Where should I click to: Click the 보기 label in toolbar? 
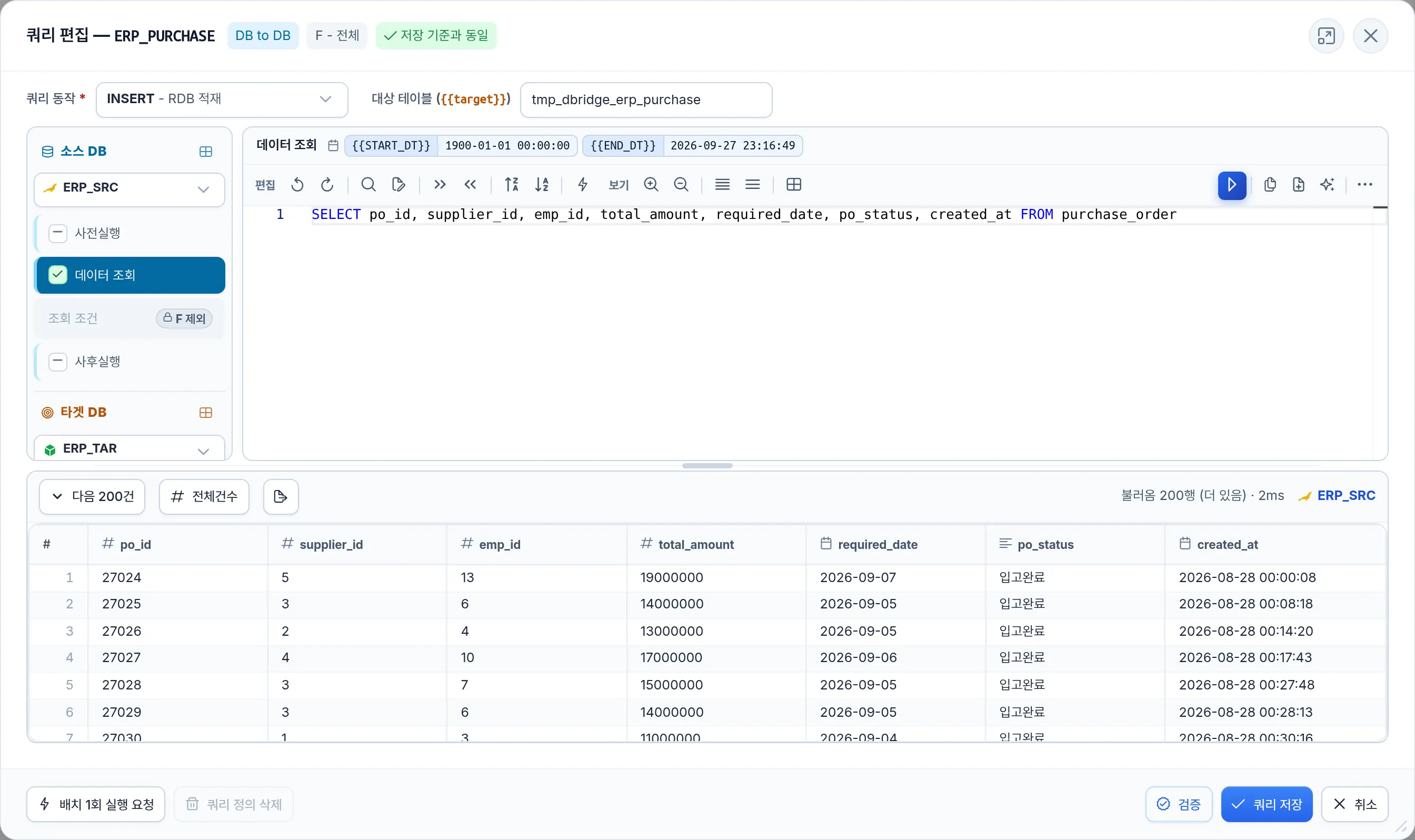[619, 185]
